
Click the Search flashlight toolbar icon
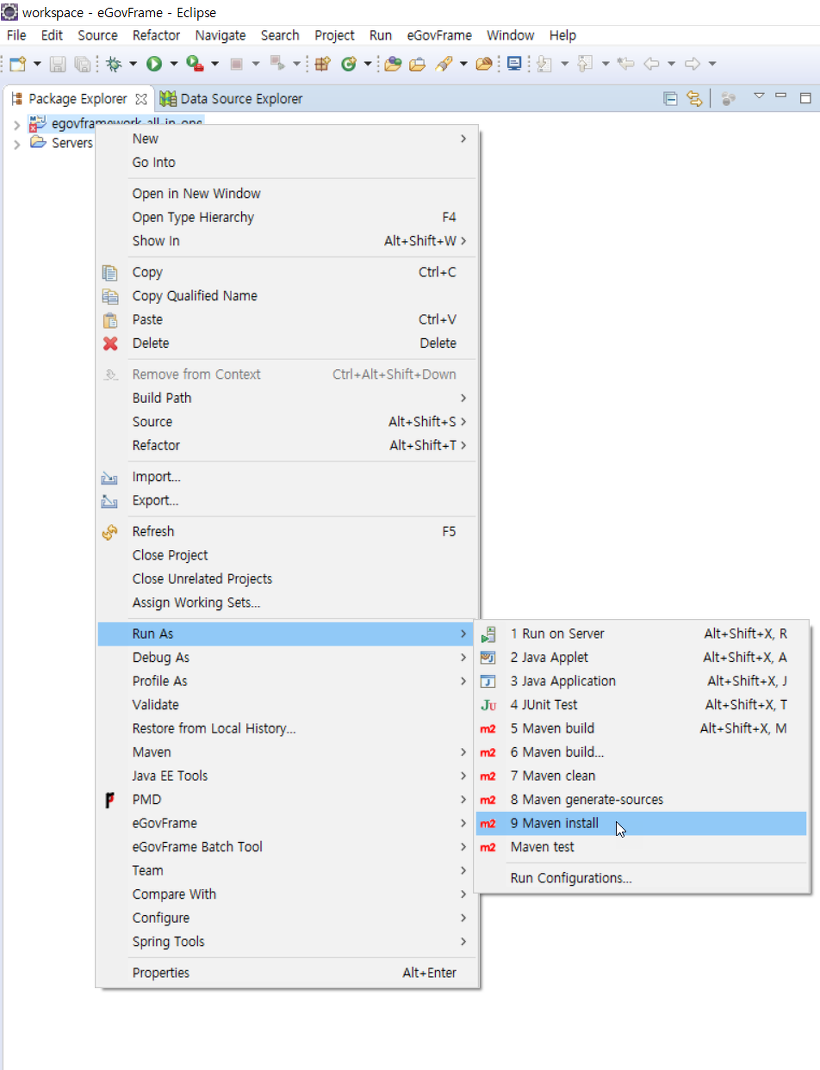[x=444, y=64]
